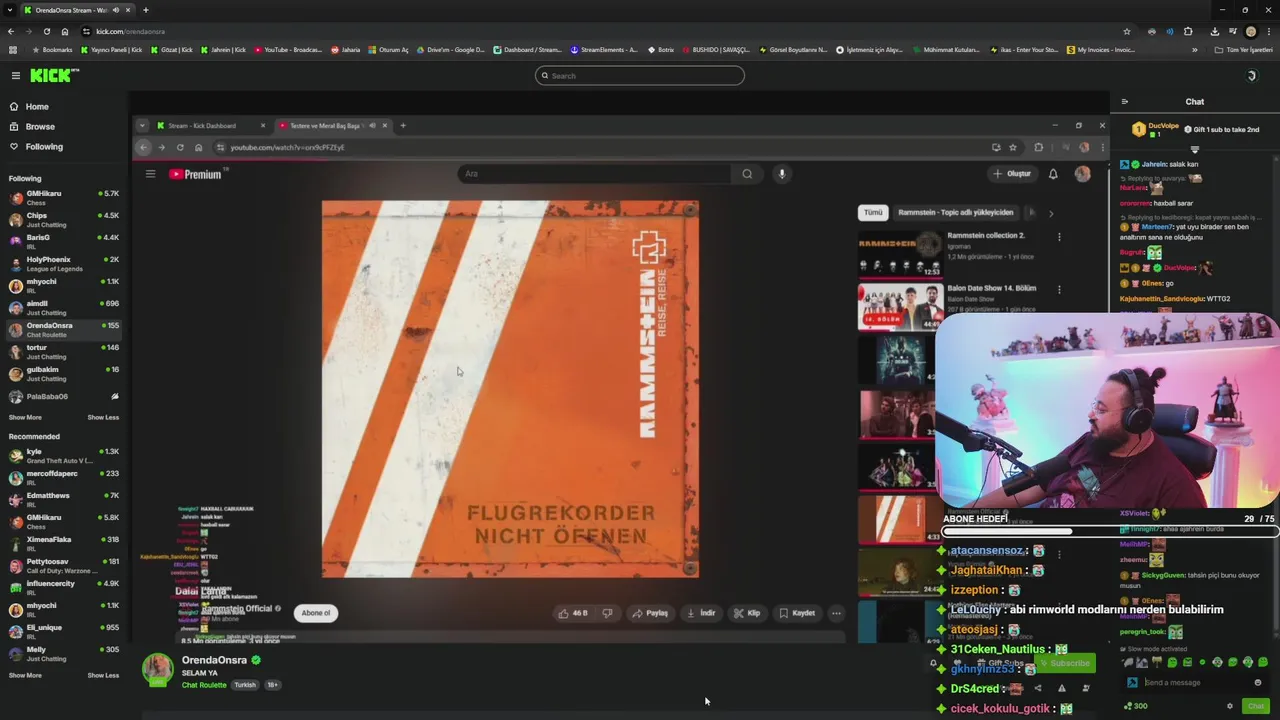Open Browse in Kick sidebar

click(33, 127)
